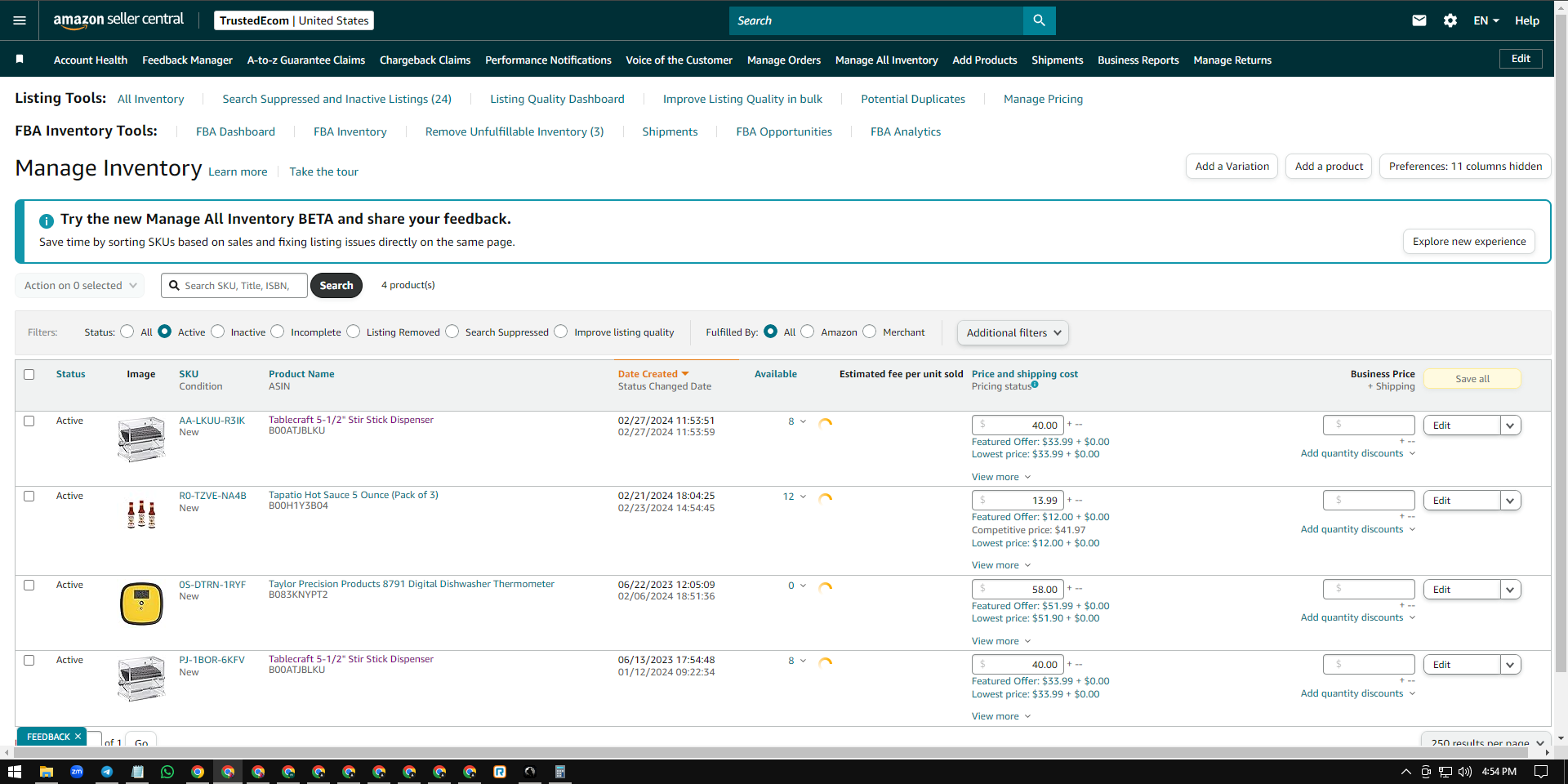Image resolution: width=1568 pixels, height=784 pixels.
Task: Click the search magnifier button in header
Action: coord(1039,20)
